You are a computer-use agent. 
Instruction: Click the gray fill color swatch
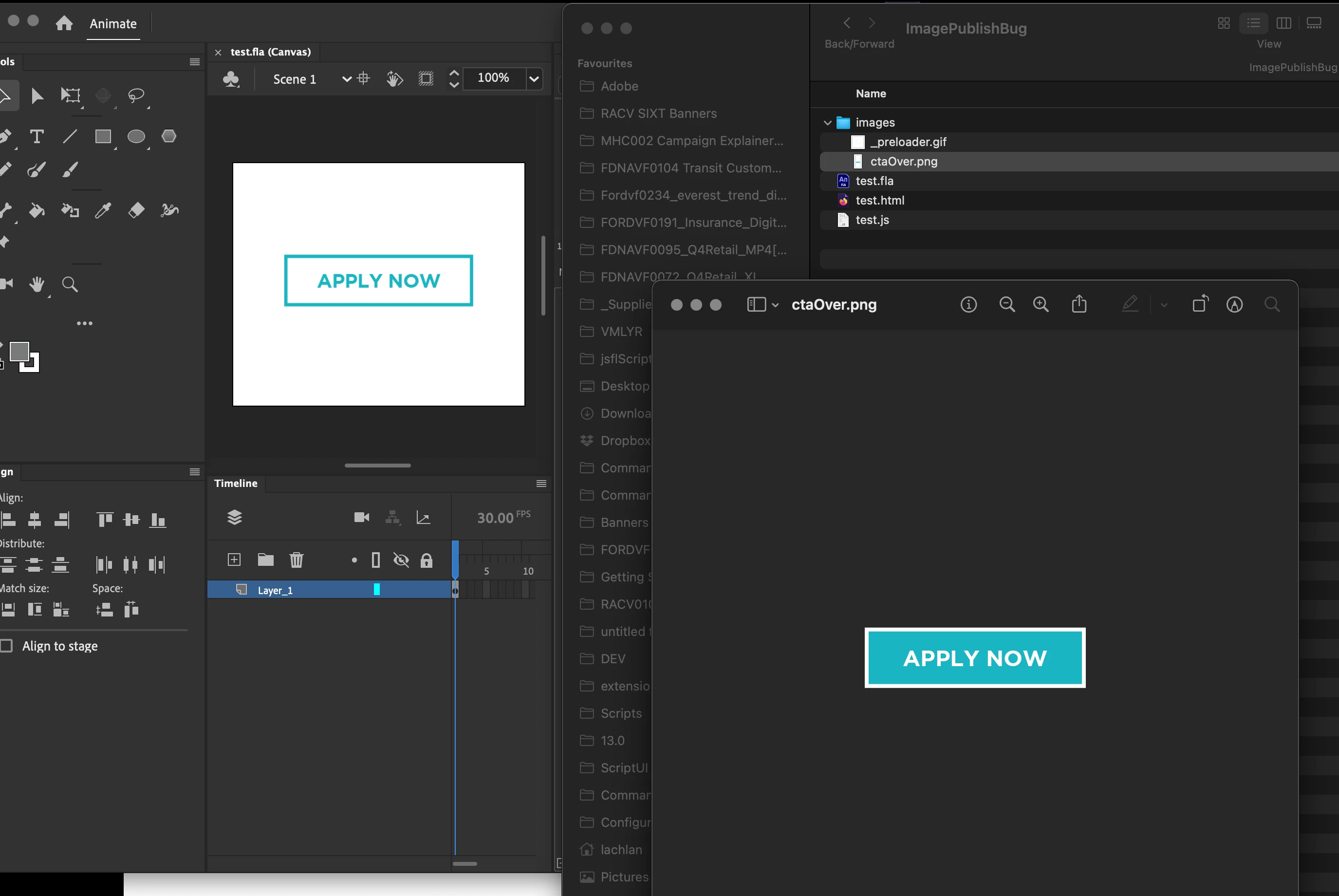click(x=19, y=352)
